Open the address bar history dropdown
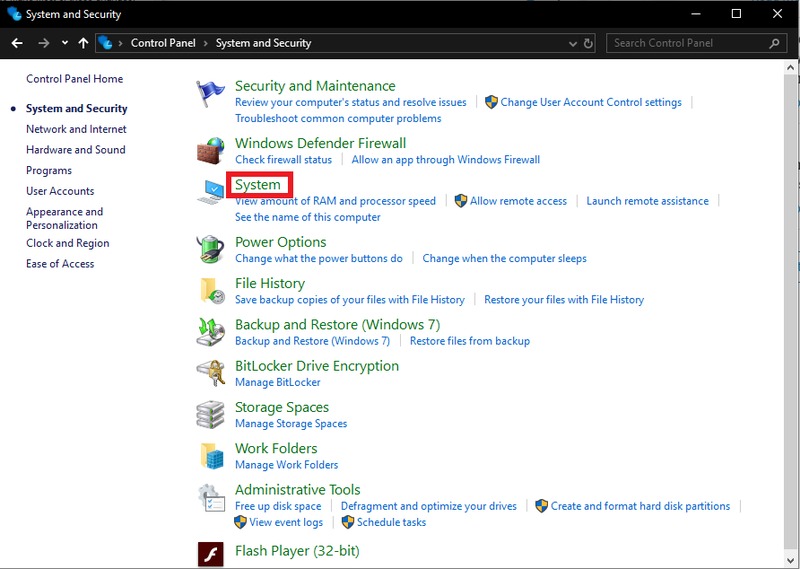The image size is (800, 569). [572, 44]
